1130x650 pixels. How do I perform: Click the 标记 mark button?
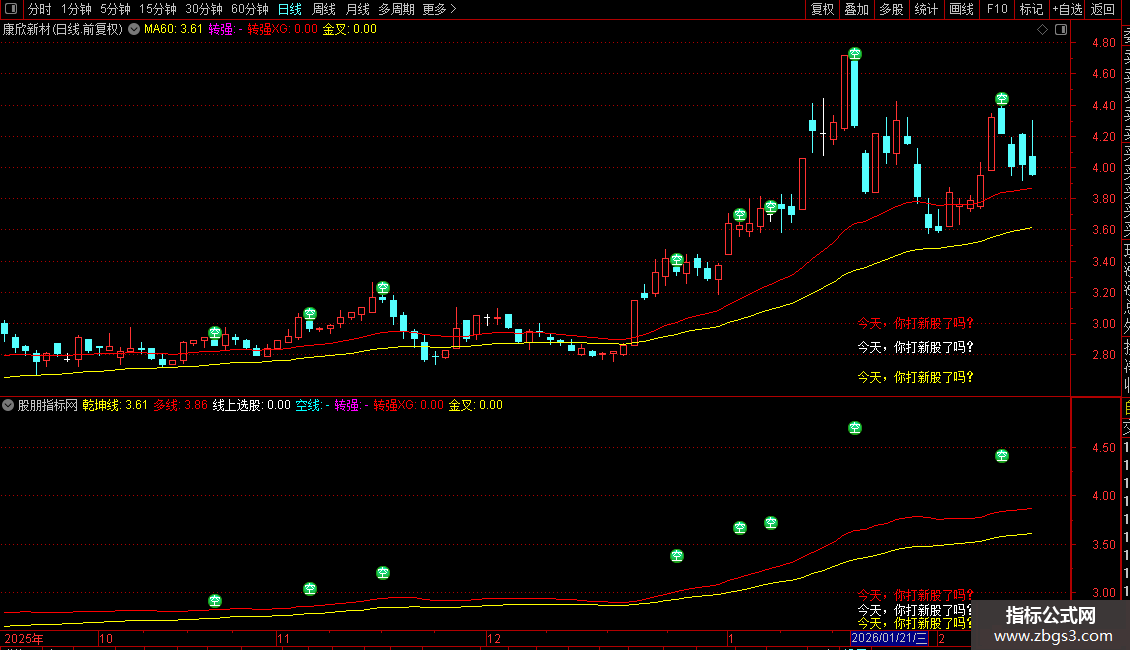[1031, 9]
